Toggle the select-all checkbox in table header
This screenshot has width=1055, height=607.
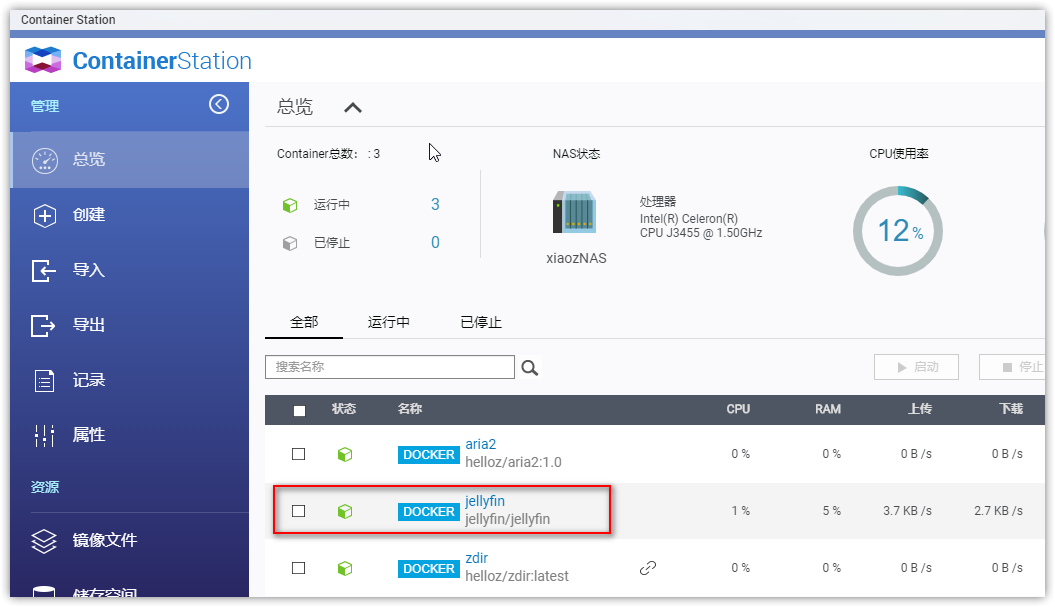(x=299, y=410)
